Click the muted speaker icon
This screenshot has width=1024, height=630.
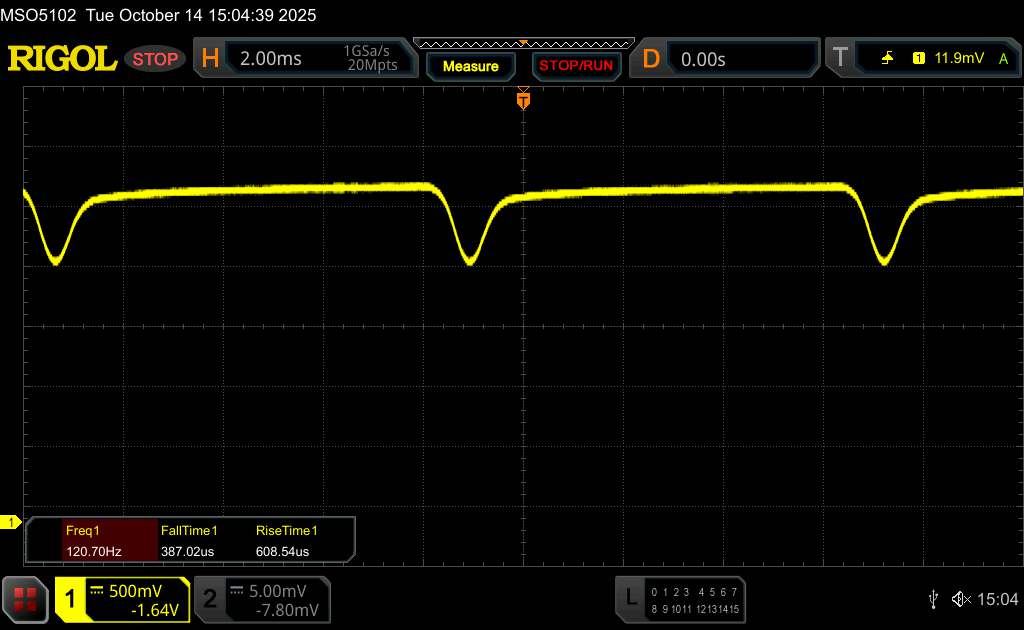click(x=961, y=599)
